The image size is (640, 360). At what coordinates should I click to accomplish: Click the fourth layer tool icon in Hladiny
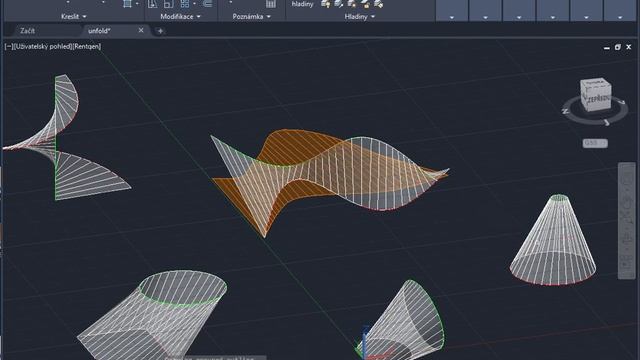(365, 4)
